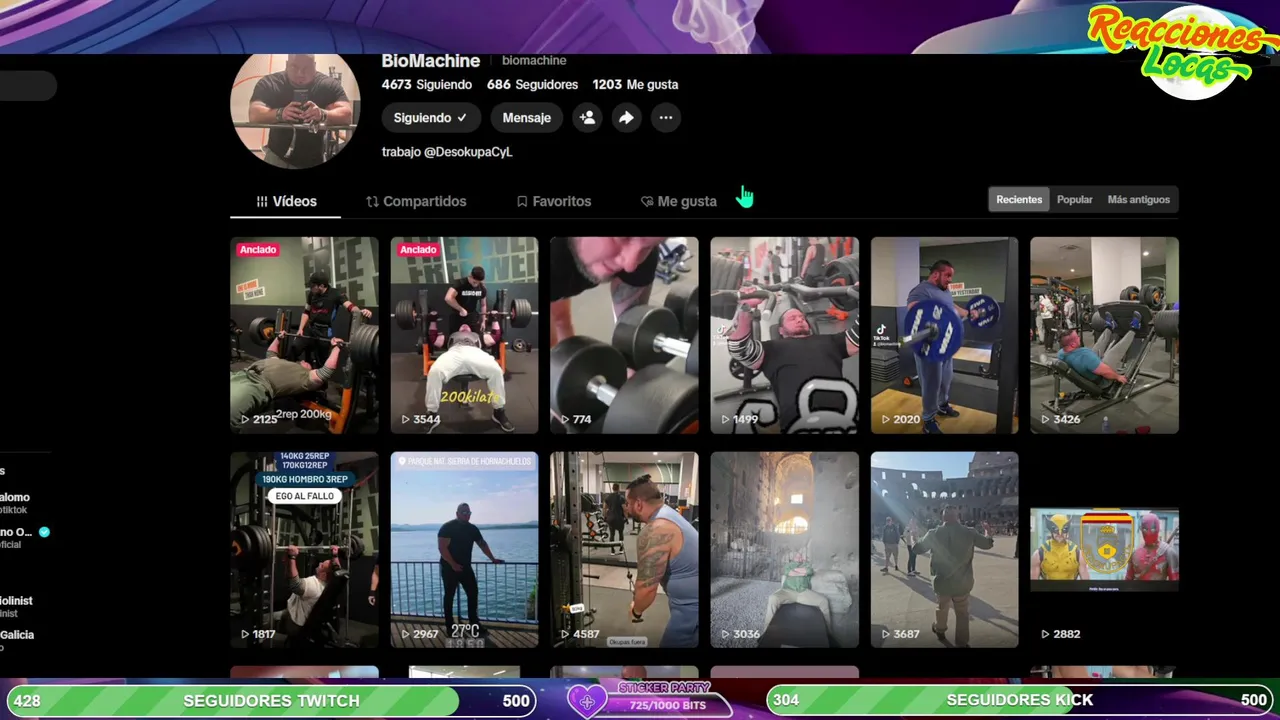
Task: Open dumbbell video with 774 views
Action: (624, 335)
